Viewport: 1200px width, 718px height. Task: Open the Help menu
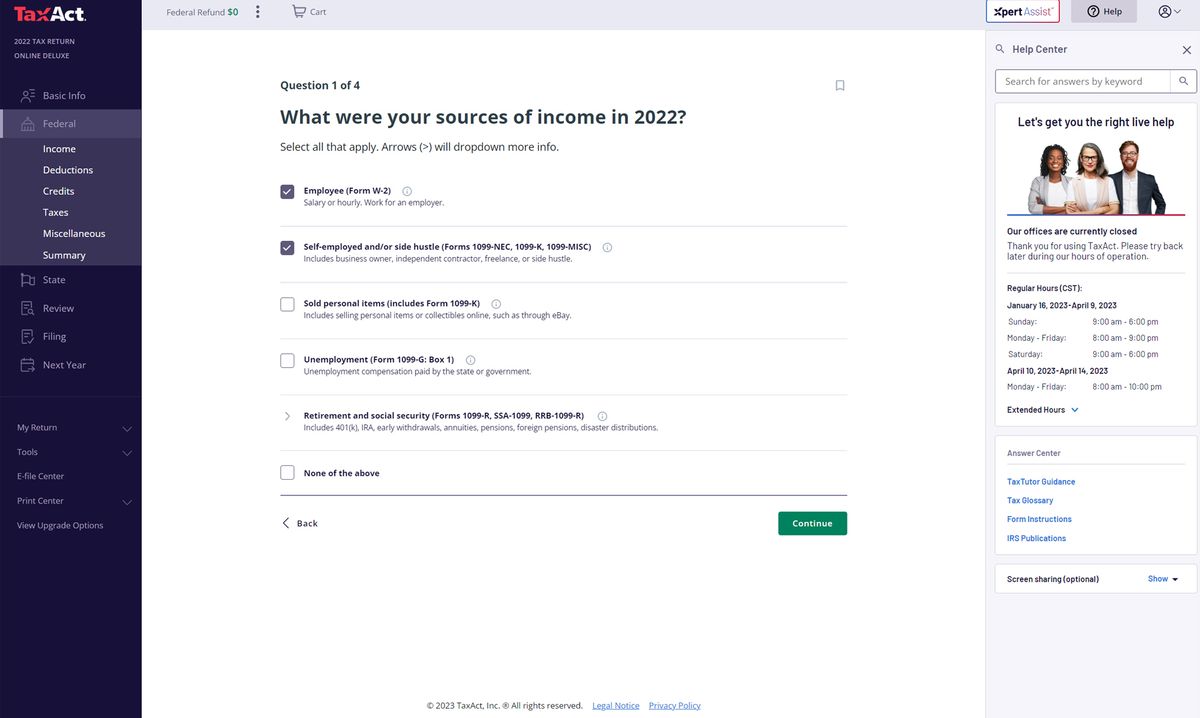(1103, 11)
